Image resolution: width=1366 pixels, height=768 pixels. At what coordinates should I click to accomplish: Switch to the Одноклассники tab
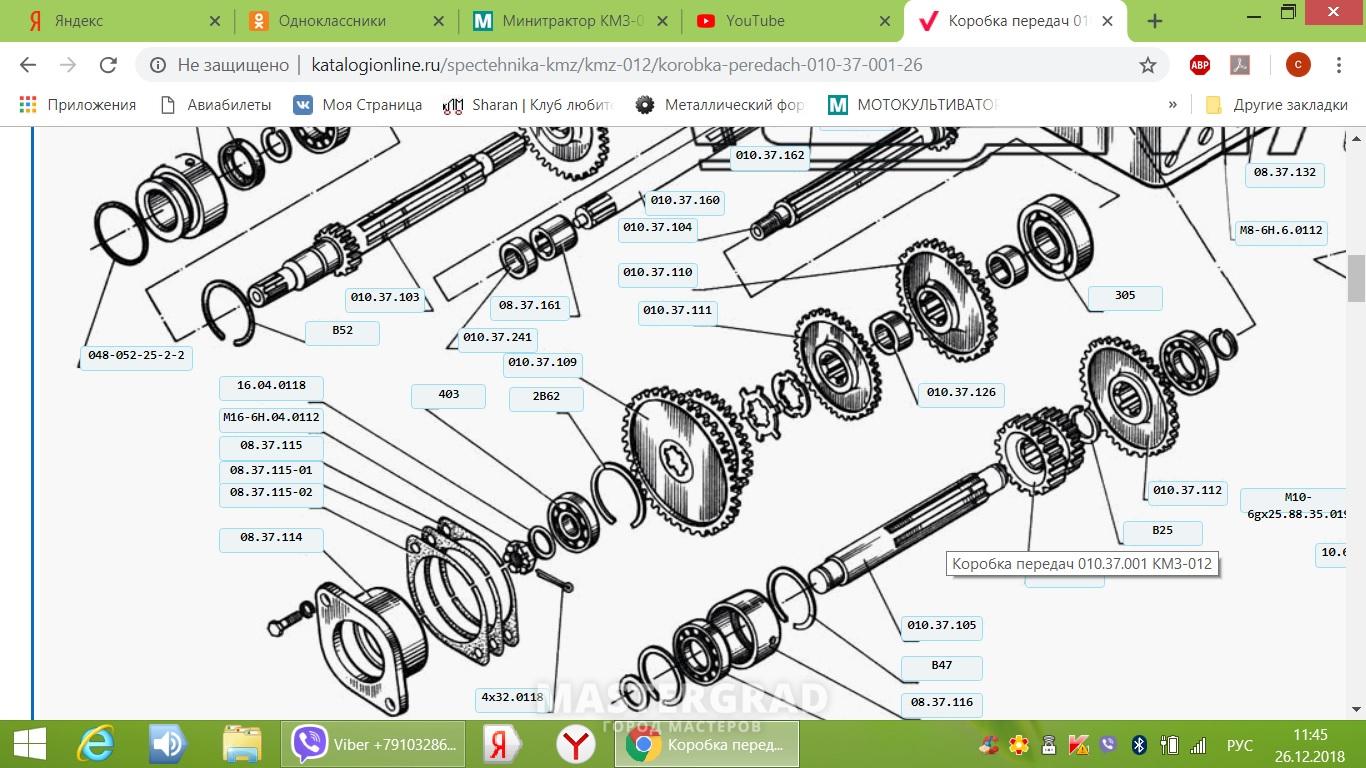tap(346, 21)
